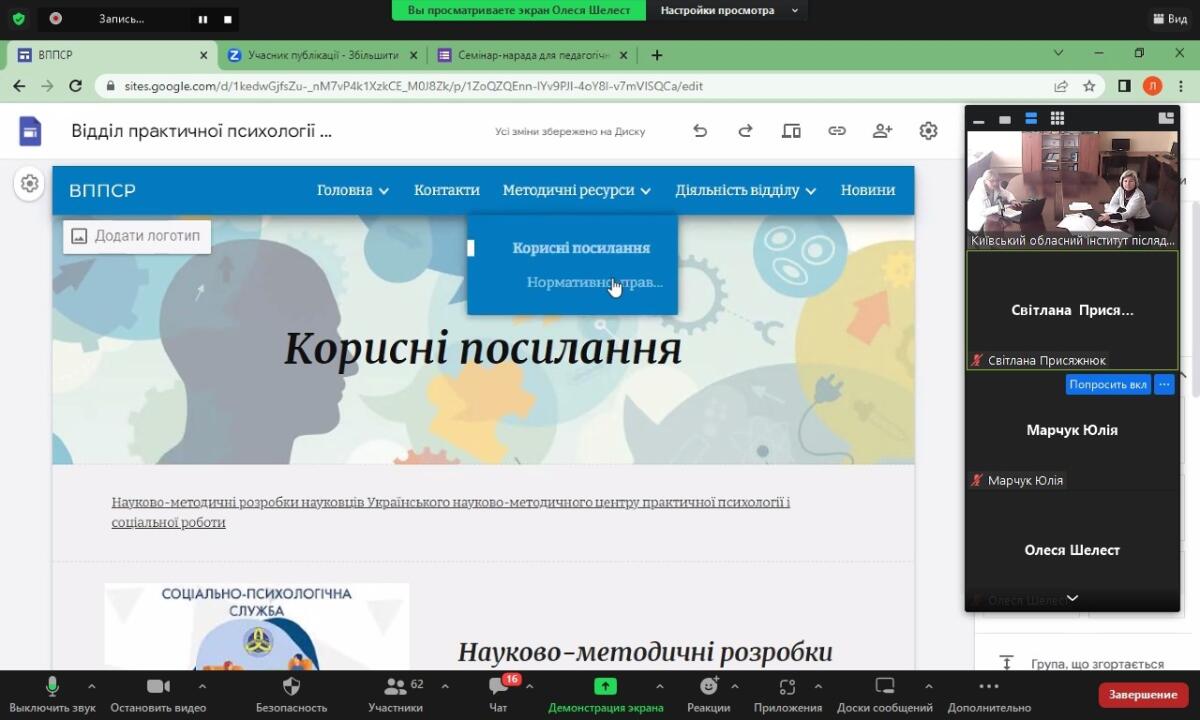Open Chrome profile avatar Л

(x=1152, y=86)
